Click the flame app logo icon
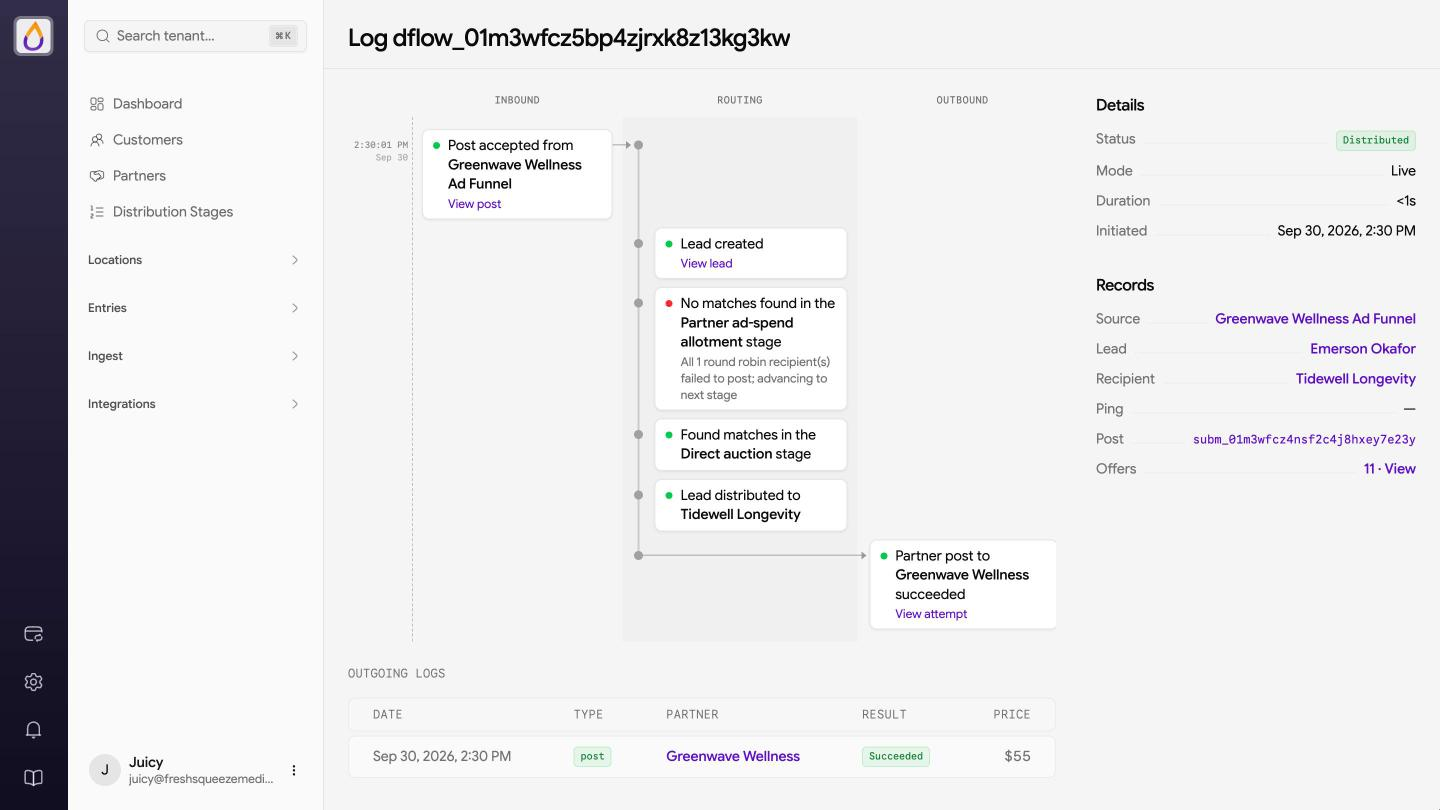 pyautogui.click(x=34, y=36)
